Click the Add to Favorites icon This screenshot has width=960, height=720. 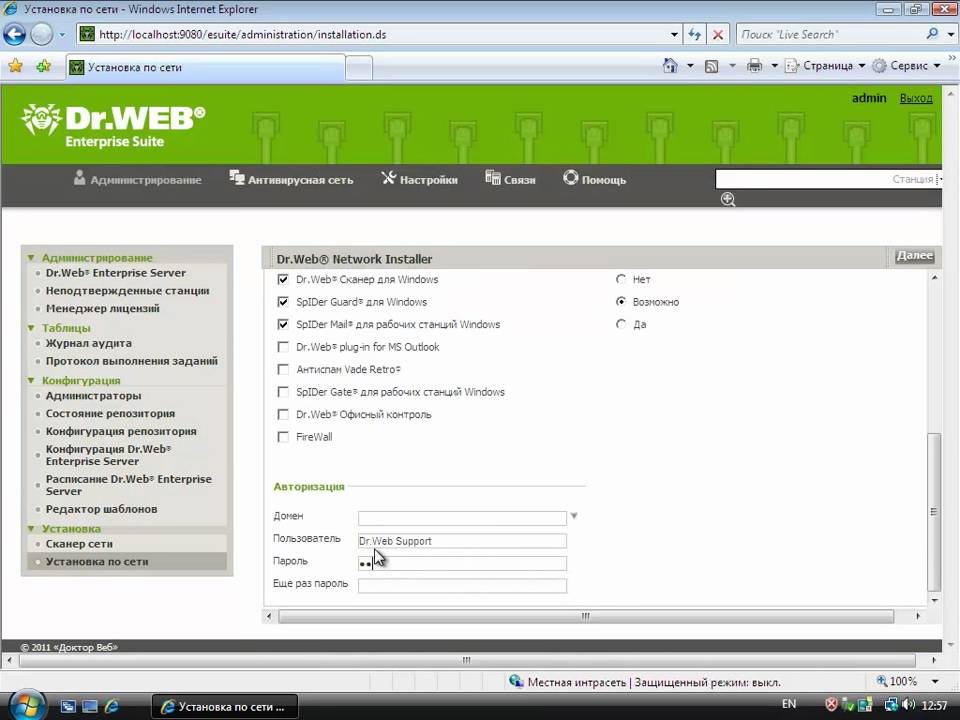43,66
